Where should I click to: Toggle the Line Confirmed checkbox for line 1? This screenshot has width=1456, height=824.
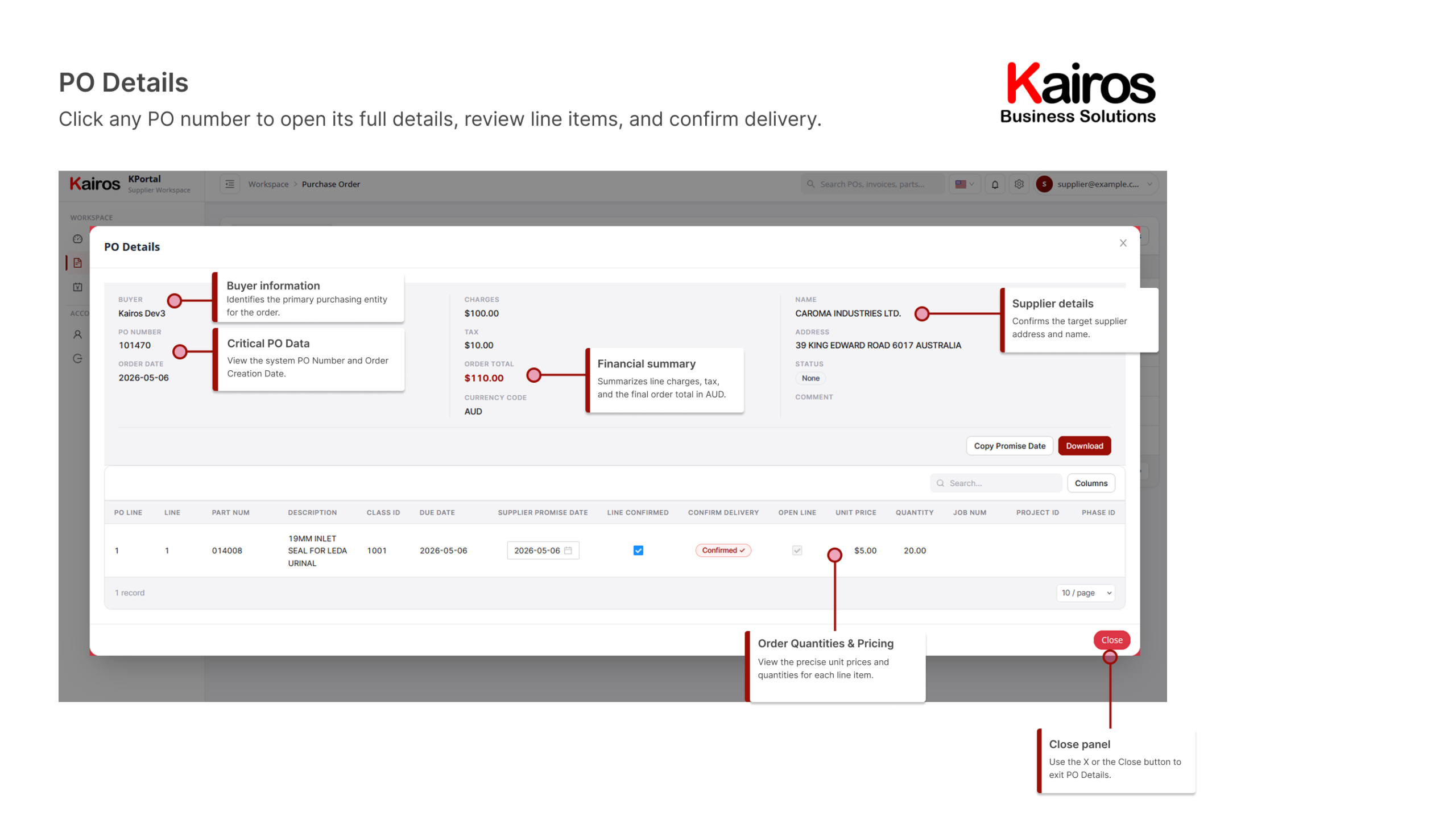638,550
